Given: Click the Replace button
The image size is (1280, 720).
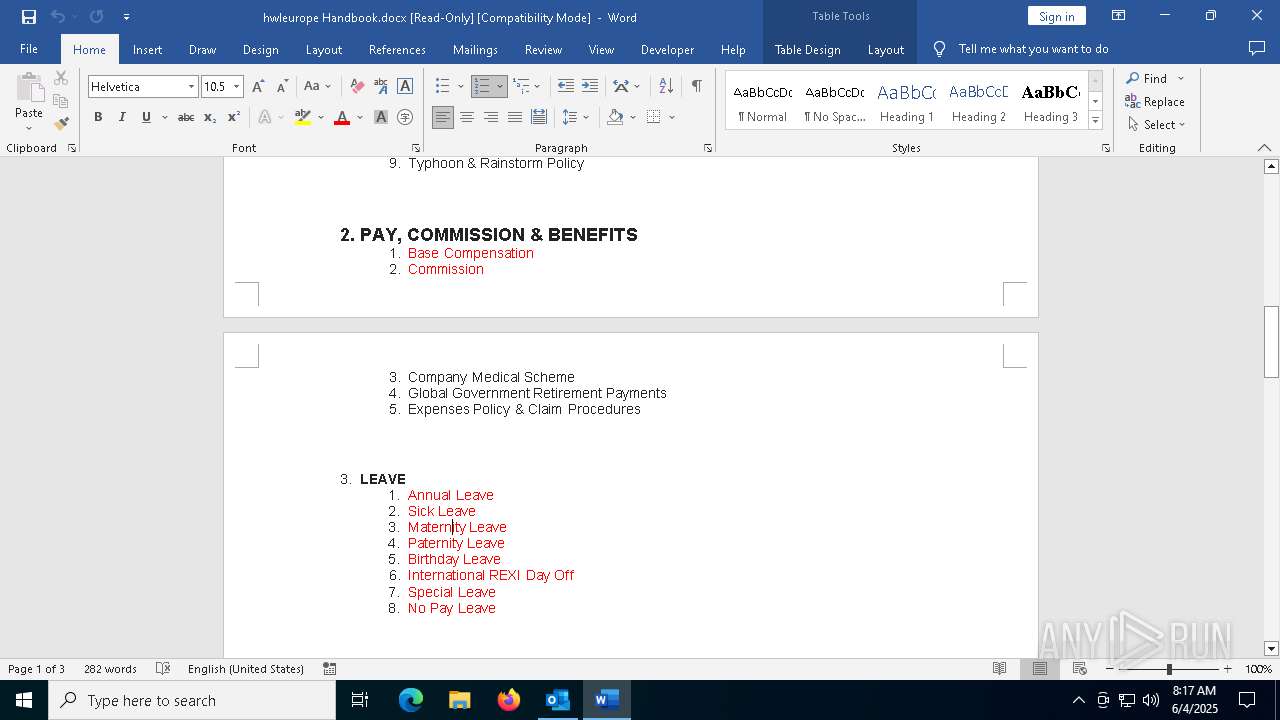Looking at the screenshot, I should (1155, 102).
